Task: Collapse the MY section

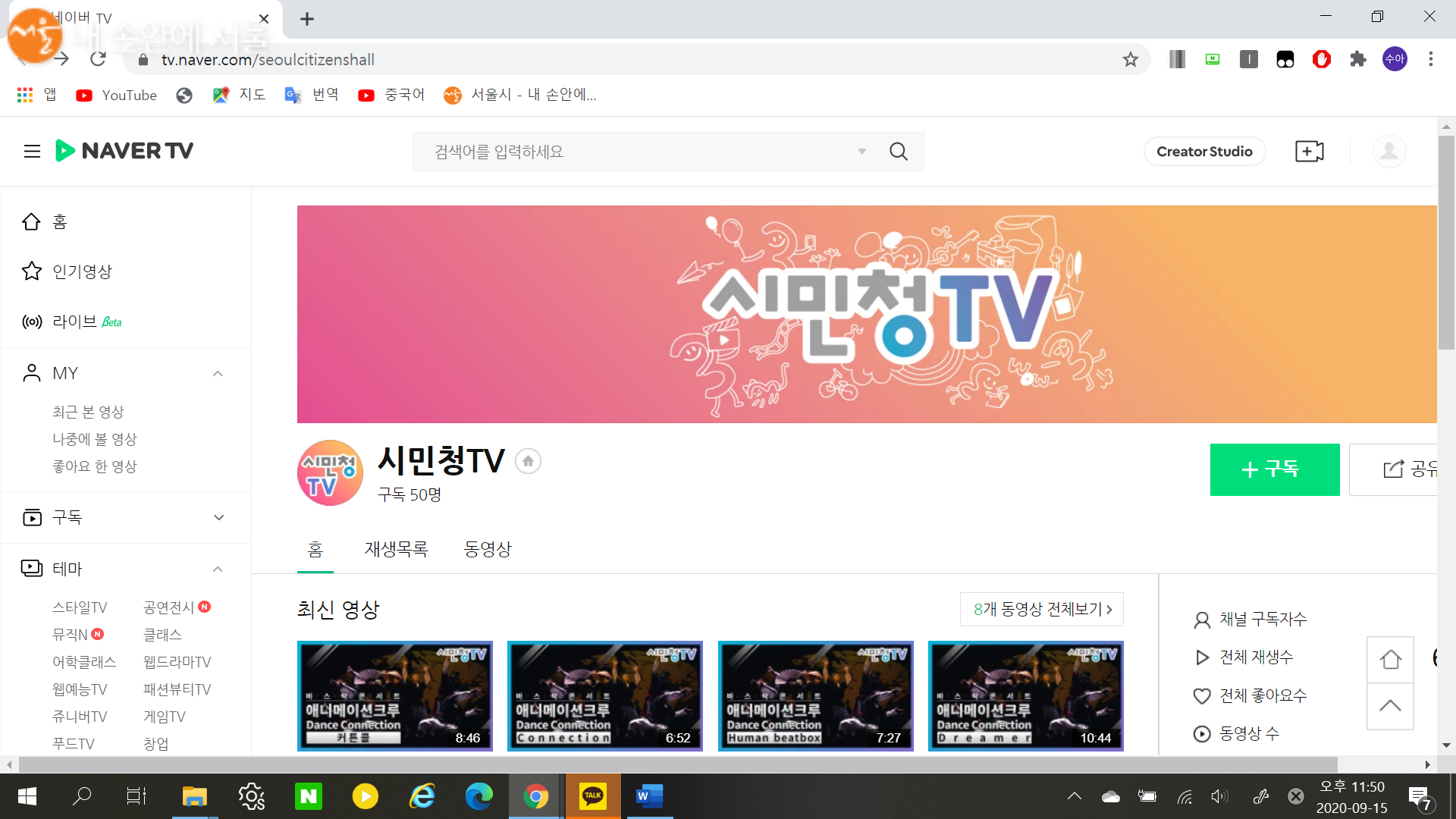Action: [x=218, y=373]
